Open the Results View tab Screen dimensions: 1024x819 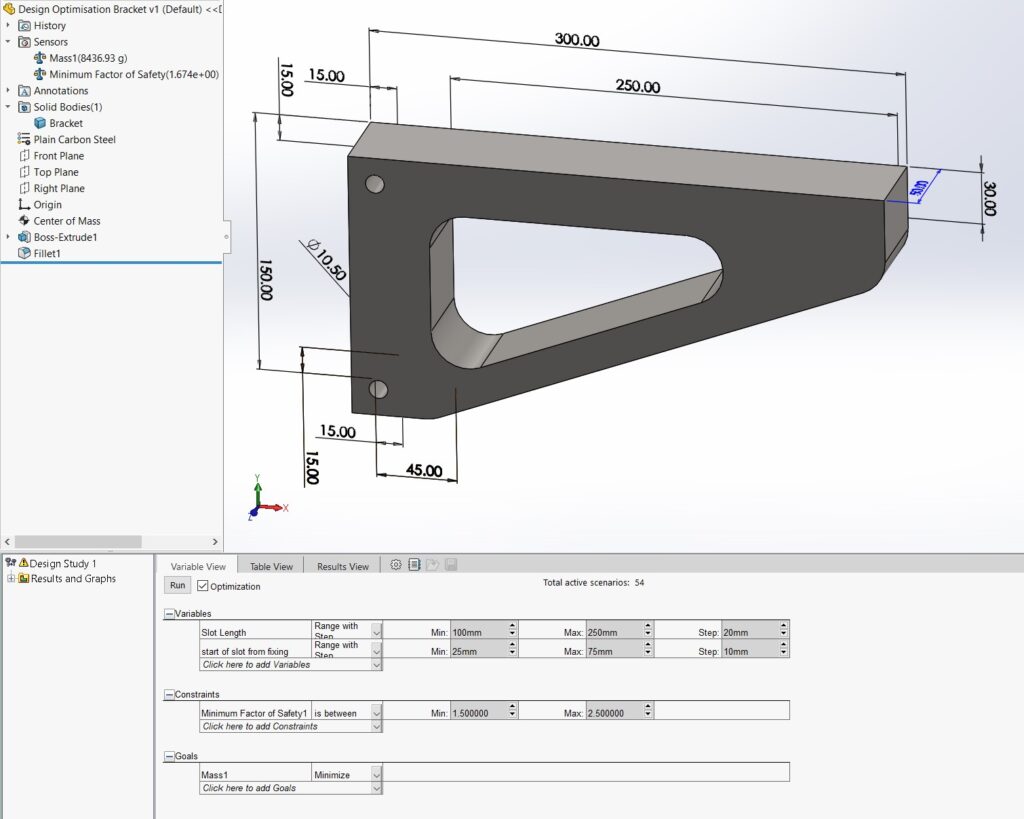click(x=343, y=566)
